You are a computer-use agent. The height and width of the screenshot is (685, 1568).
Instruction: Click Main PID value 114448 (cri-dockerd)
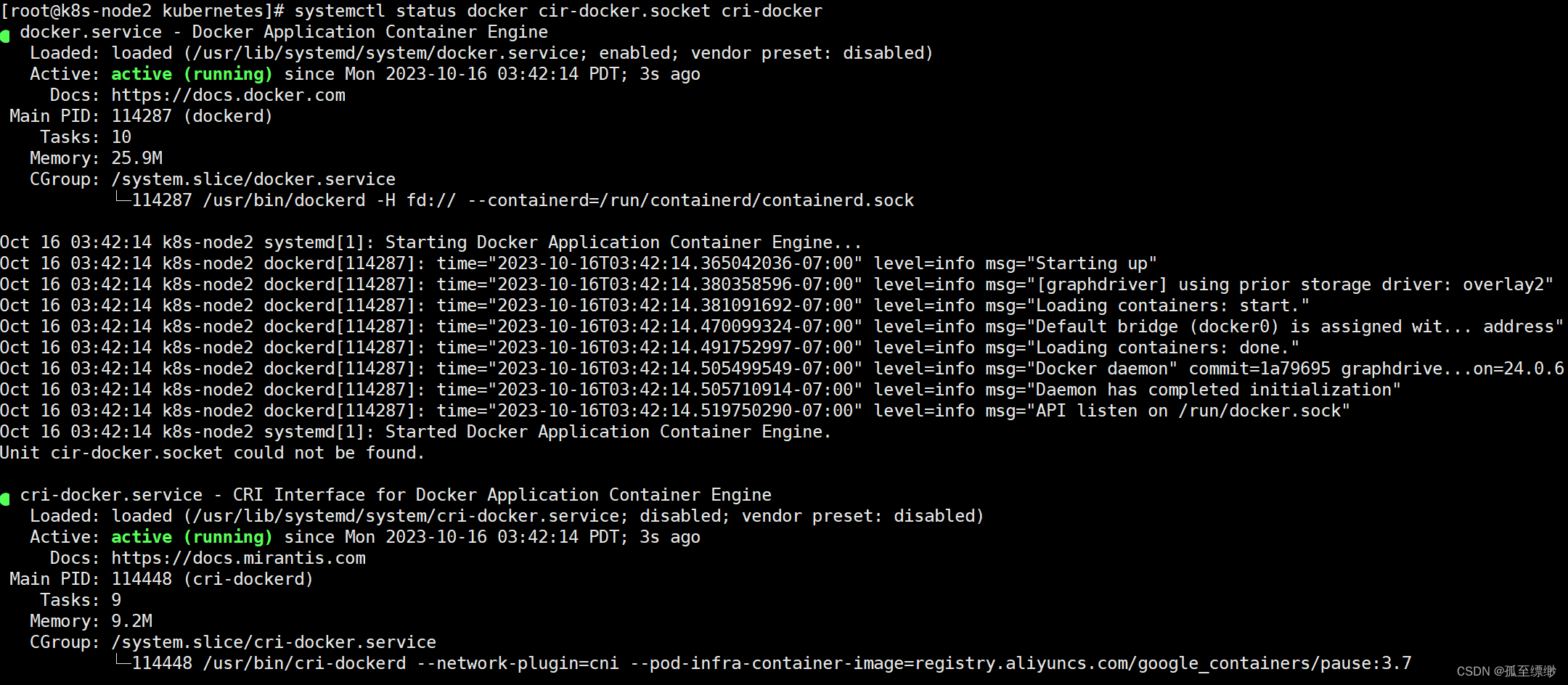tap(212, 579)
